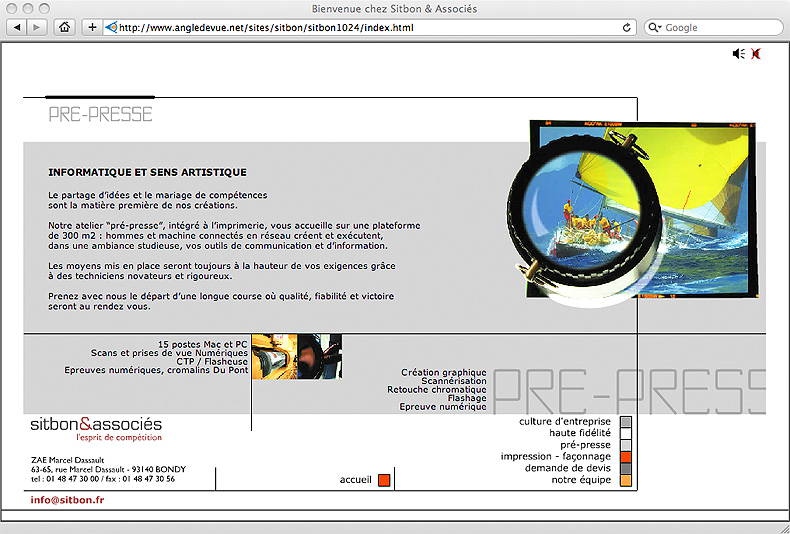This screenshot has height=534, width=790.
Task: Click orange square next to accueil
Action: (x=384, y=480)
